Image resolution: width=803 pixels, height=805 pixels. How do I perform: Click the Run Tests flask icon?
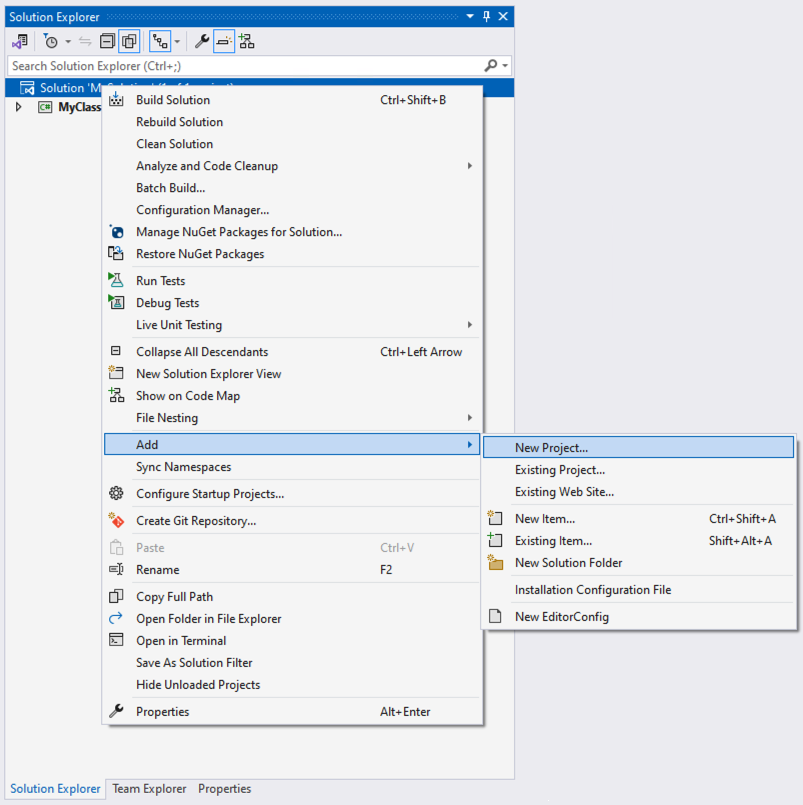coord(117,280)
